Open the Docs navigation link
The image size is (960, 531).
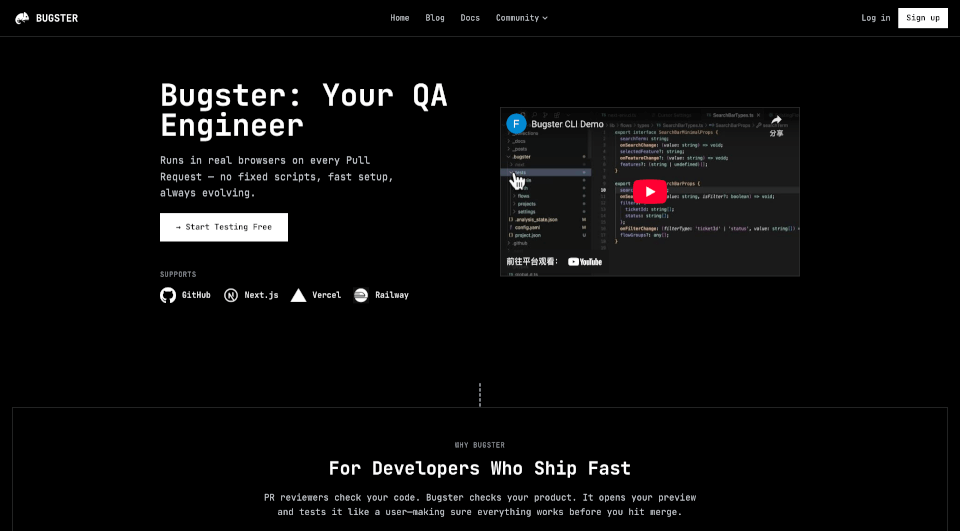coord(470,18)
